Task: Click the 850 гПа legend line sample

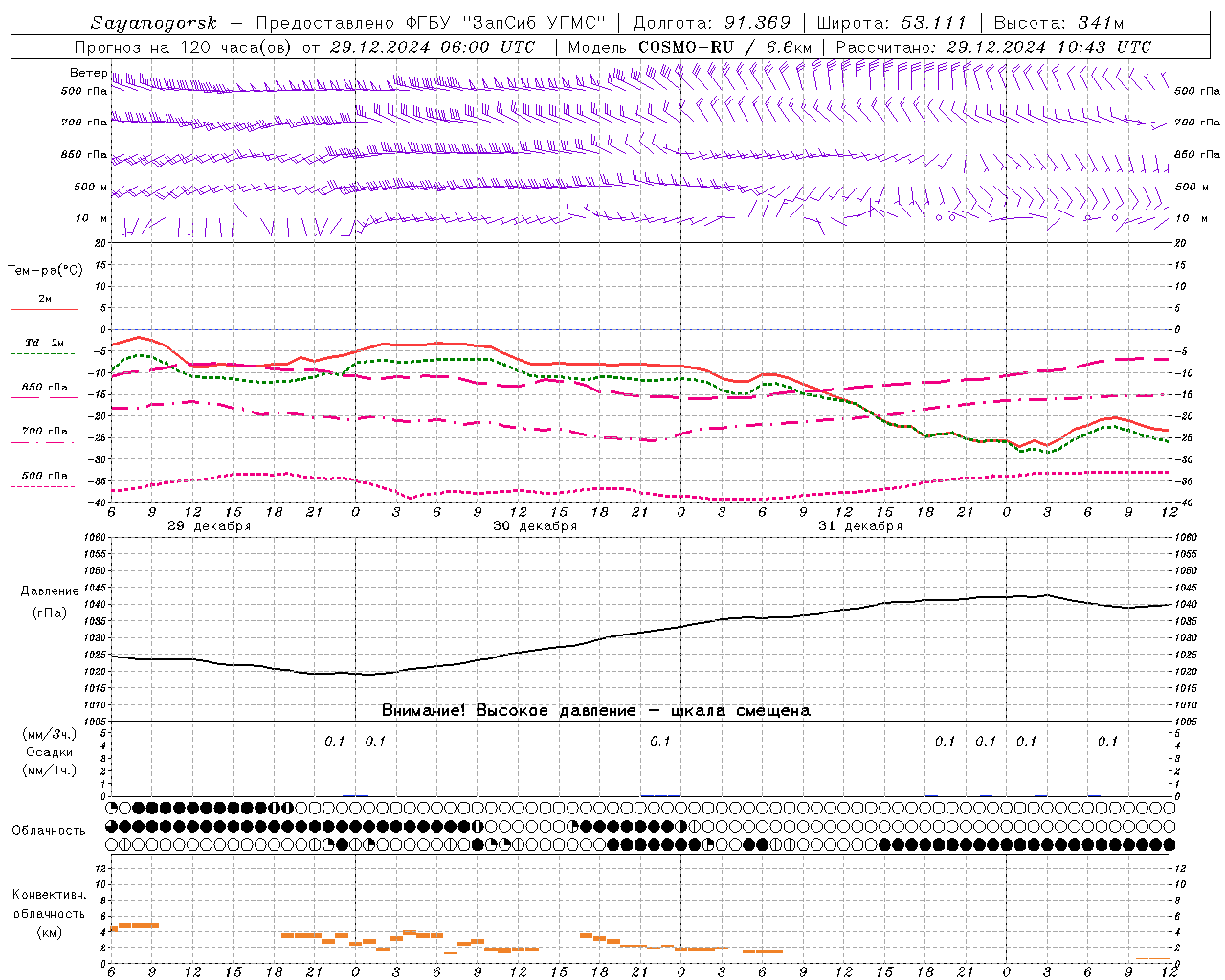Action: pos(45,397)
